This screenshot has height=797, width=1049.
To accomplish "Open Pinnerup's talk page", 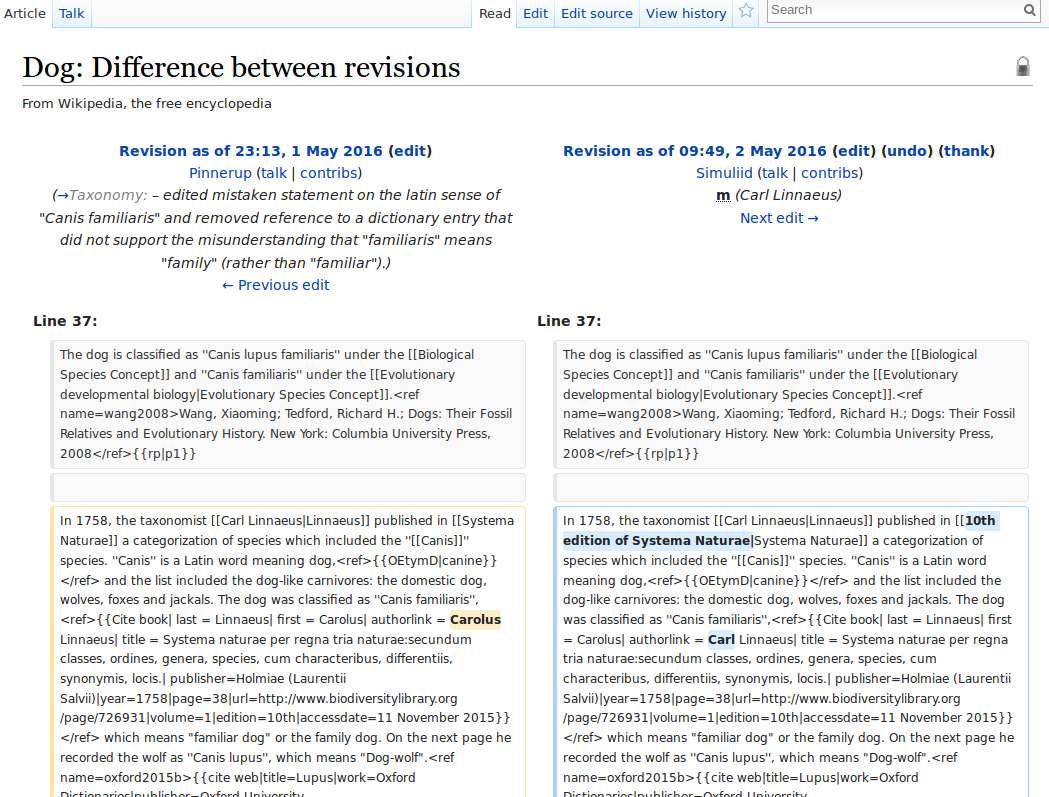I will pos(274,173).
